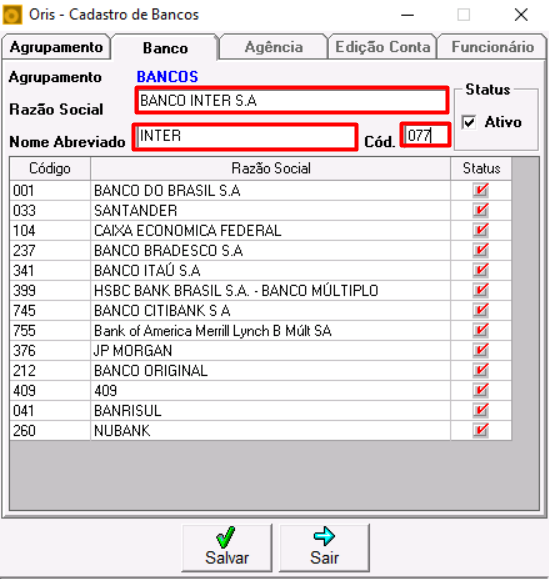Toggle status check for NUBANK row
The width and height of the screenshot is (549, 579).
[x=481, y=430]
